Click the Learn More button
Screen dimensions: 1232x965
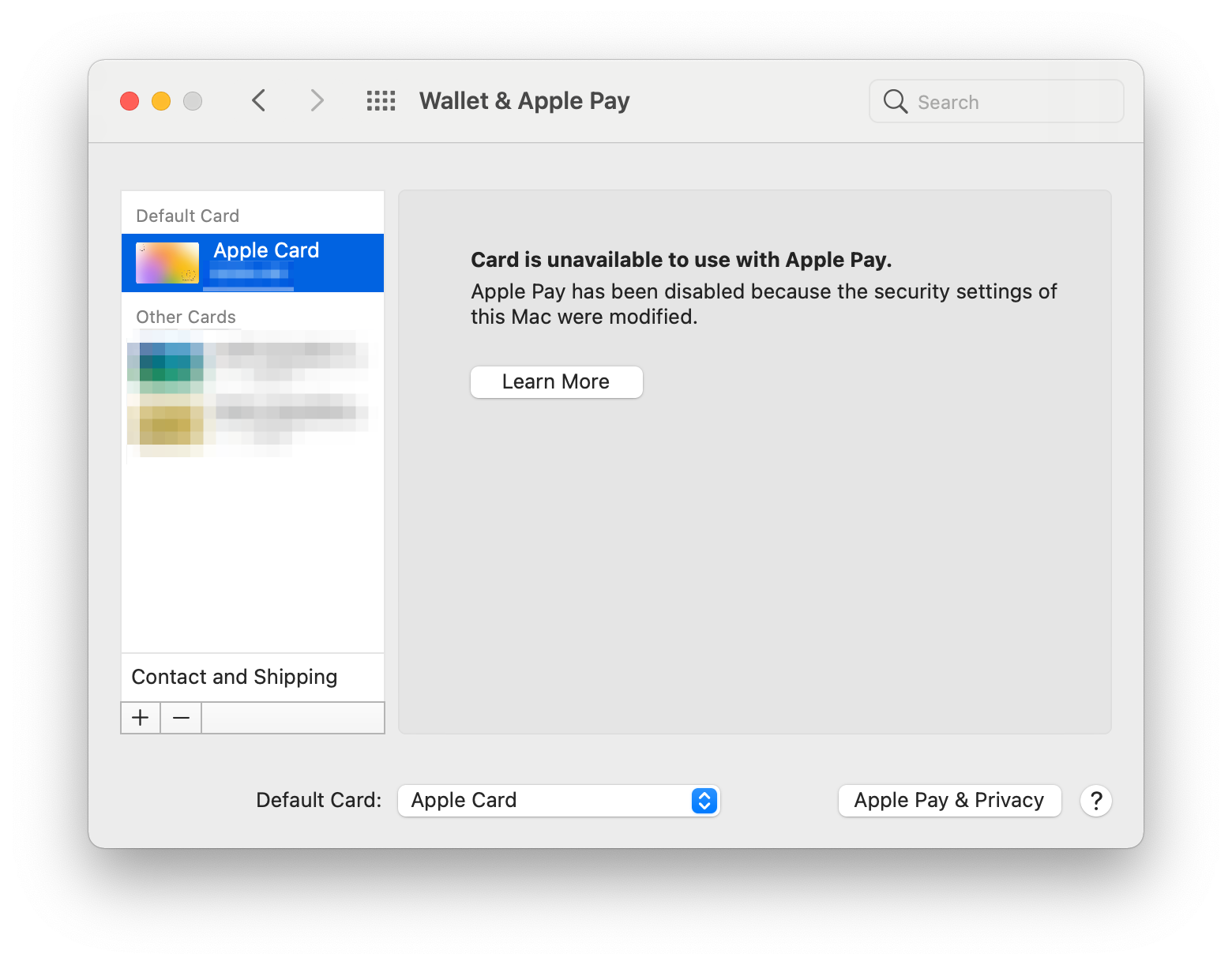(557, 382)
